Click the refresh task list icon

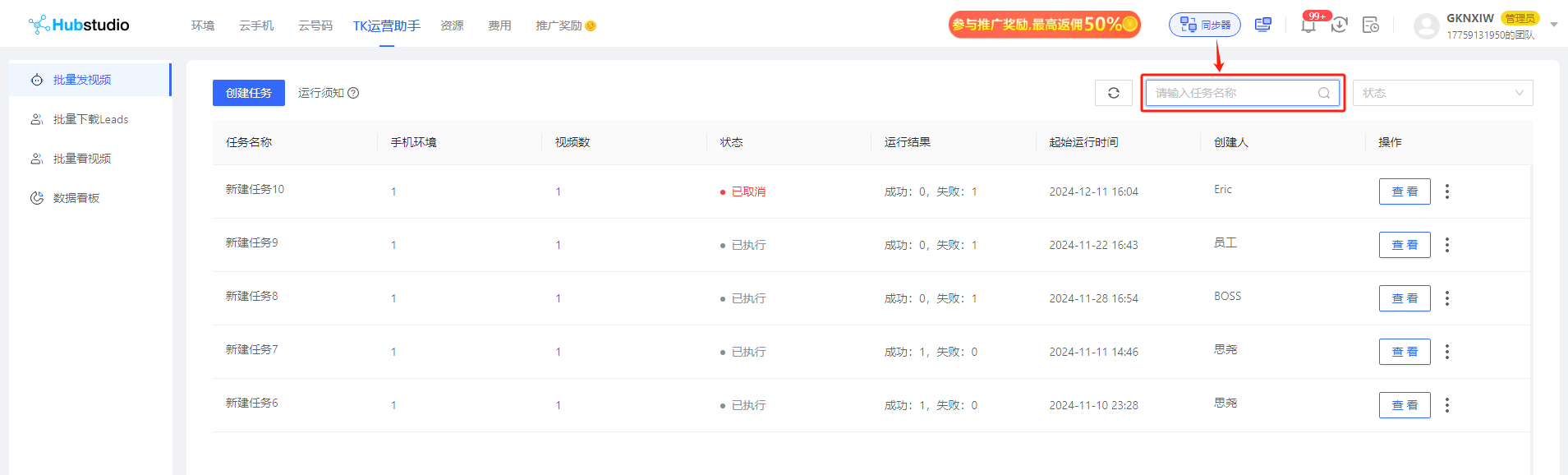[1113, 93]
